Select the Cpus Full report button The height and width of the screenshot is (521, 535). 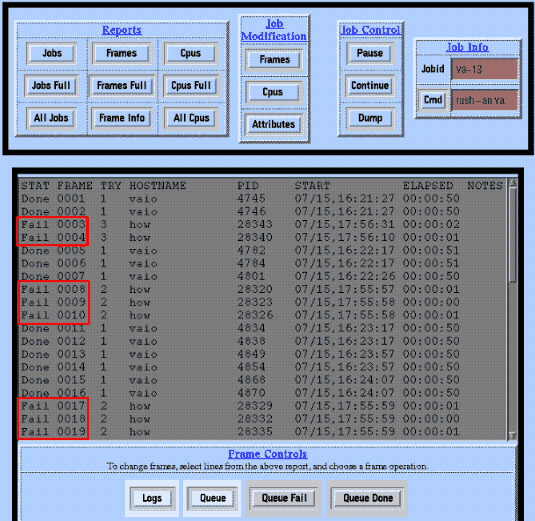[191, 85]
